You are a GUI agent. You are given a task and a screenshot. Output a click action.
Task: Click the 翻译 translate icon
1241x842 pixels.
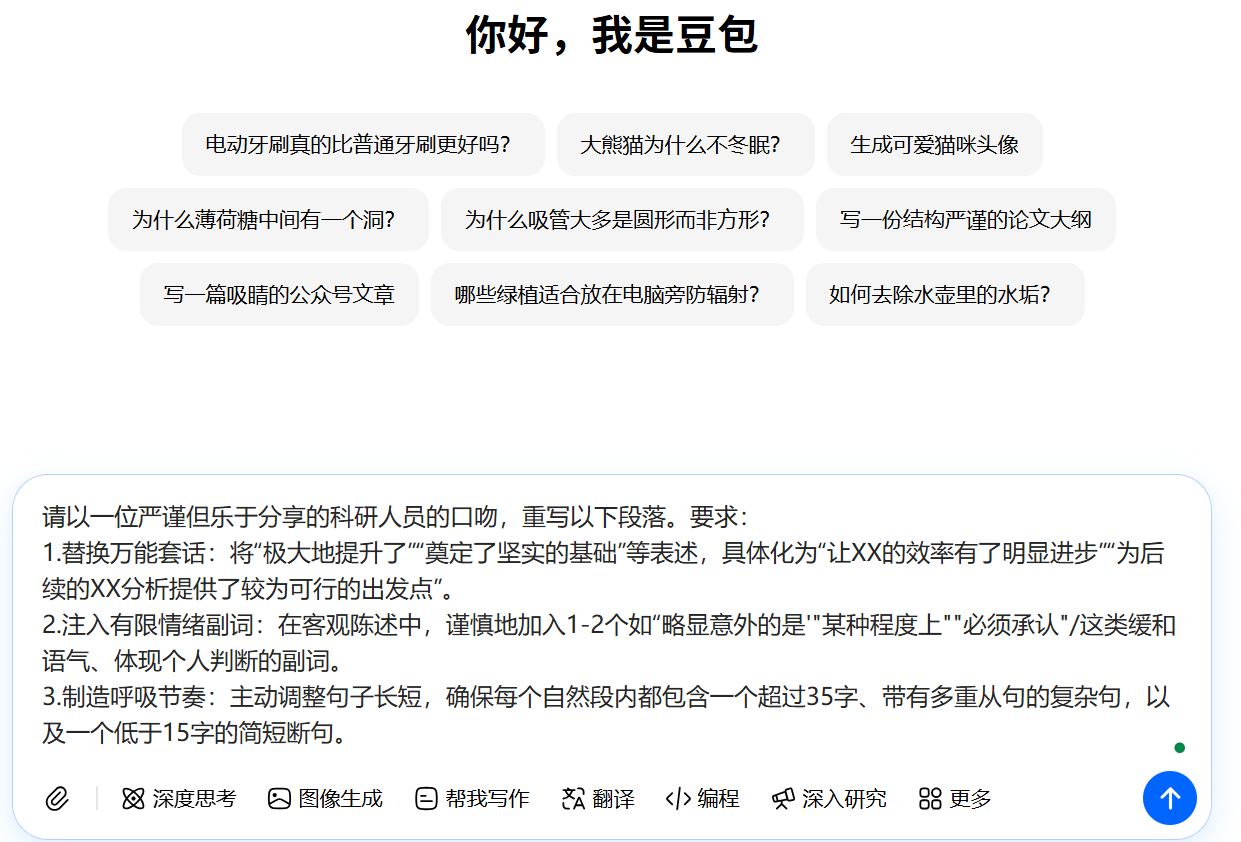[573, 799]
